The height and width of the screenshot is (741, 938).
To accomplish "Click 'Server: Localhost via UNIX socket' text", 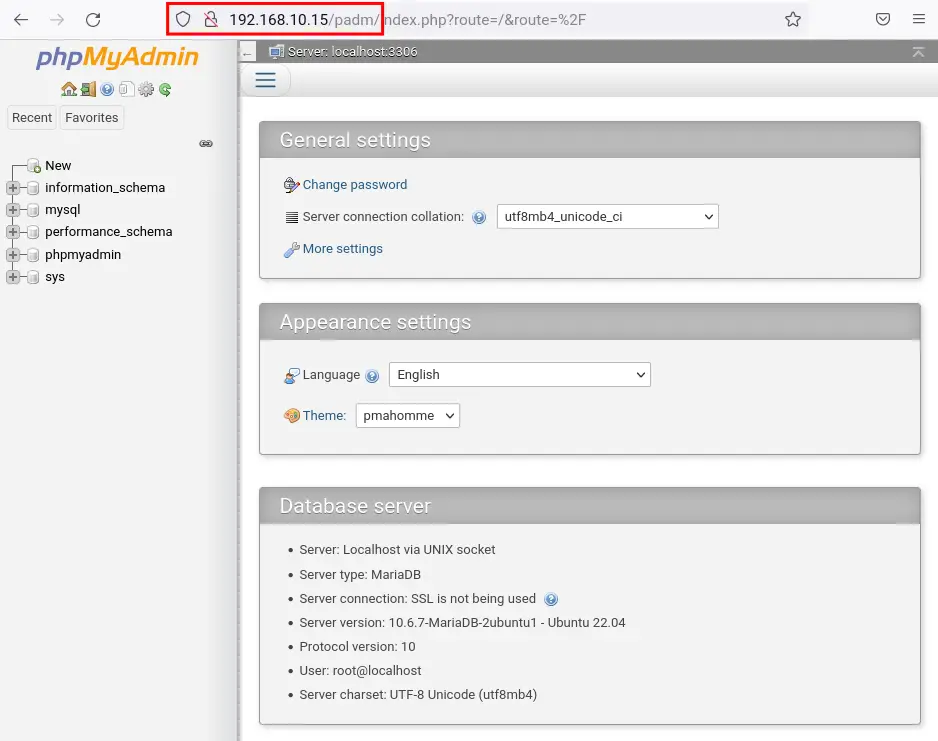I will click(397, 550).
